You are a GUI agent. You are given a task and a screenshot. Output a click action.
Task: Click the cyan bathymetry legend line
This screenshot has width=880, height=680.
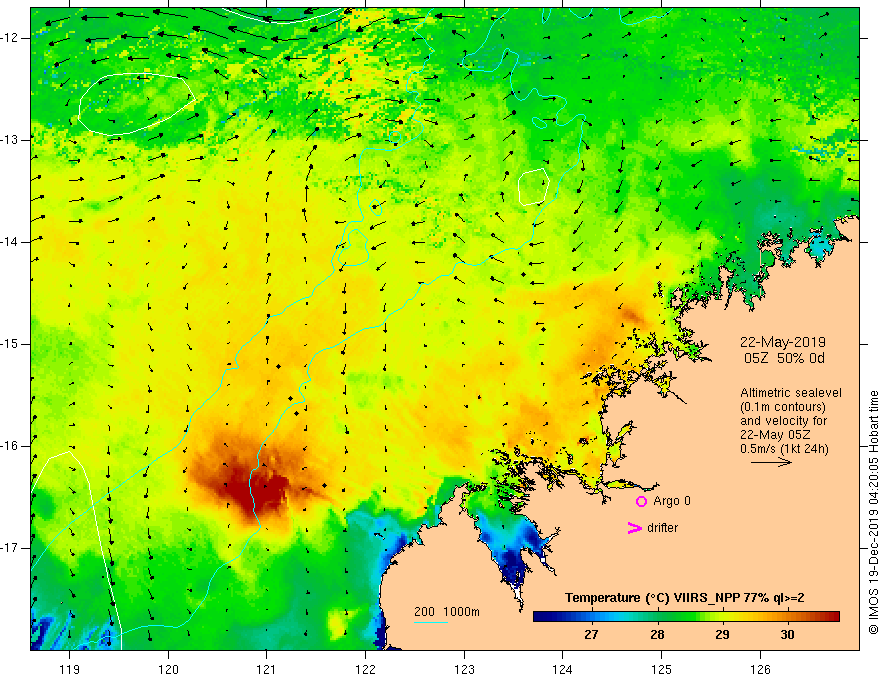(430, 622)
